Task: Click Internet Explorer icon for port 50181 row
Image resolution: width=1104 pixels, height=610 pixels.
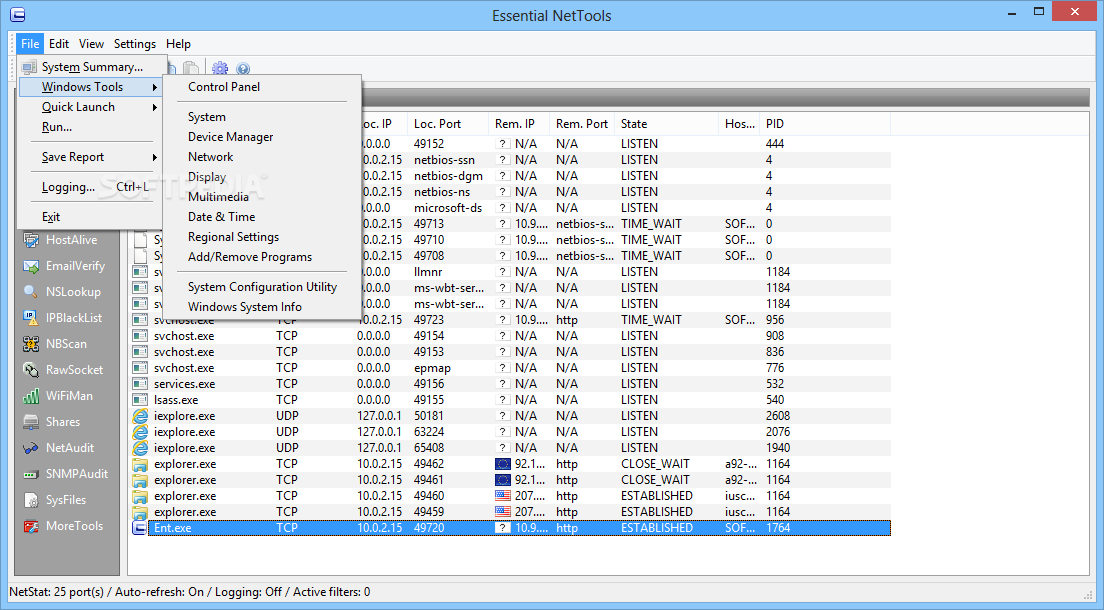Action: click(x=140, y=416)
